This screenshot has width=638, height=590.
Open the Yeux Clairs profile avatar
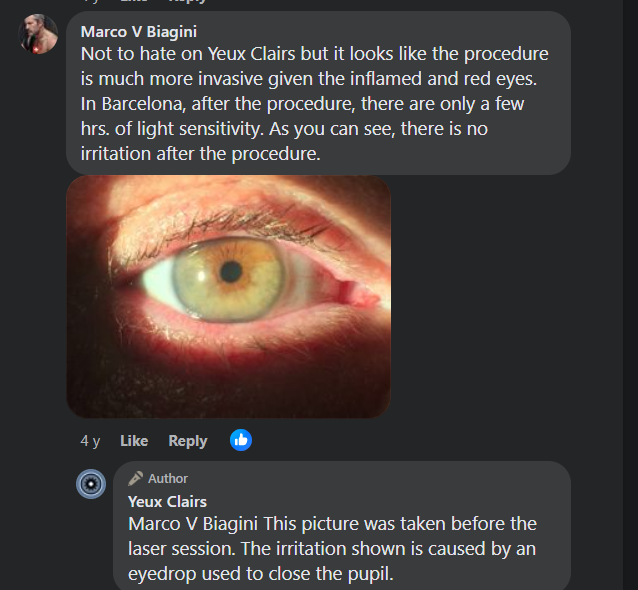coord(91,484)
